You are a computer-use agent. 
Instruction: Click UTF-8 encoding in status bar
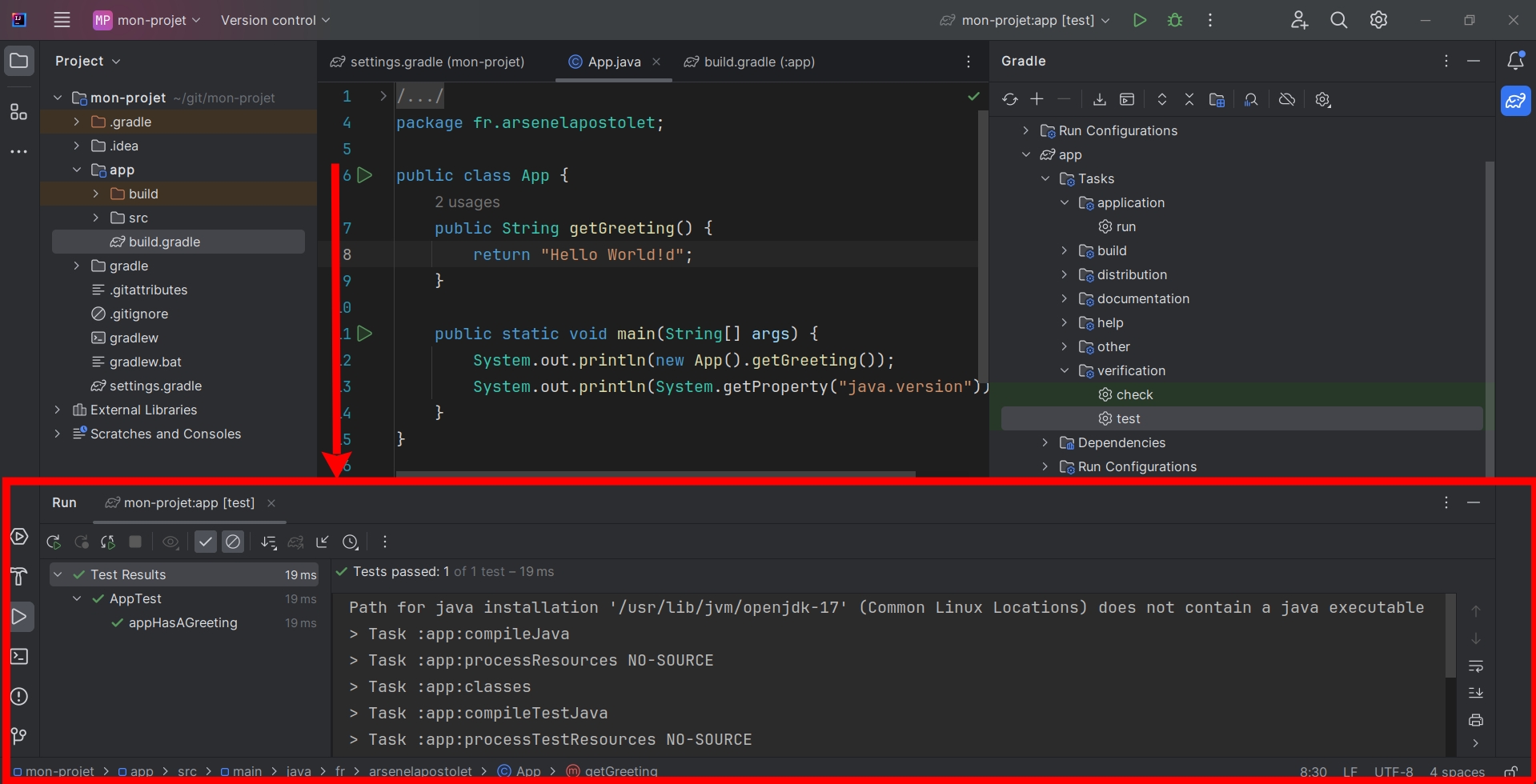(1394, 772)
